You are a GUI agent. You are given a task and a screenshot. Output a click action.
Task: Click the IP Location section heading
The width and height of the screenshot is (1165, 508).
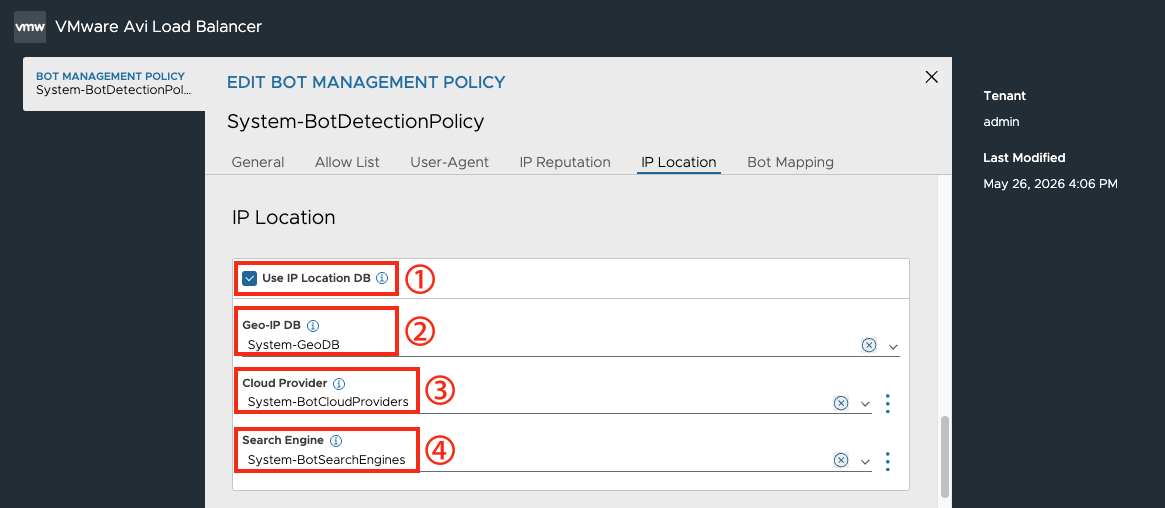(x=284, y=218)
